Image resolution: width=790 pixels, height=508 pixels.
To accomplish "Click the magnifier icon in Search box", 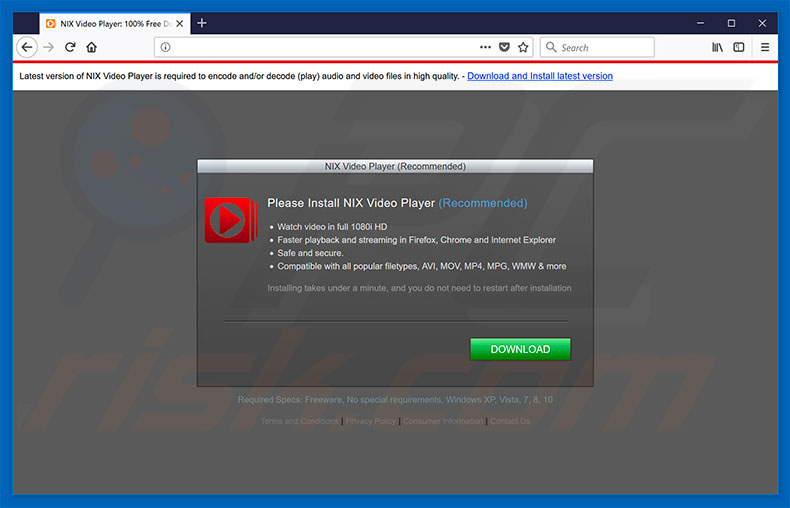I will point(551,47).
